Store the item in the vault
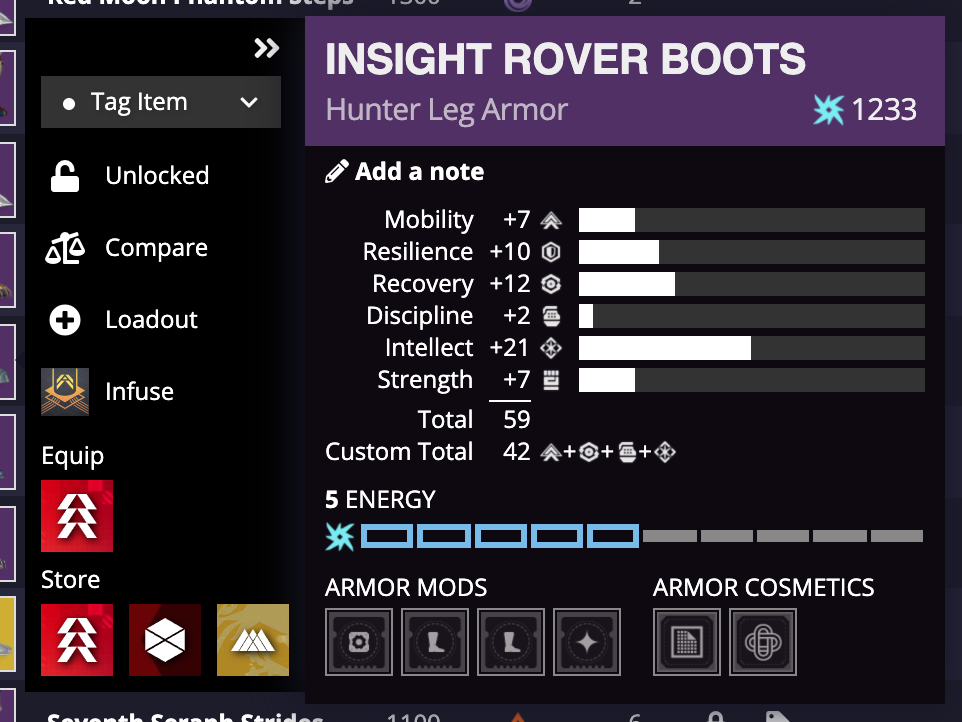 click(x=165, y=640)
